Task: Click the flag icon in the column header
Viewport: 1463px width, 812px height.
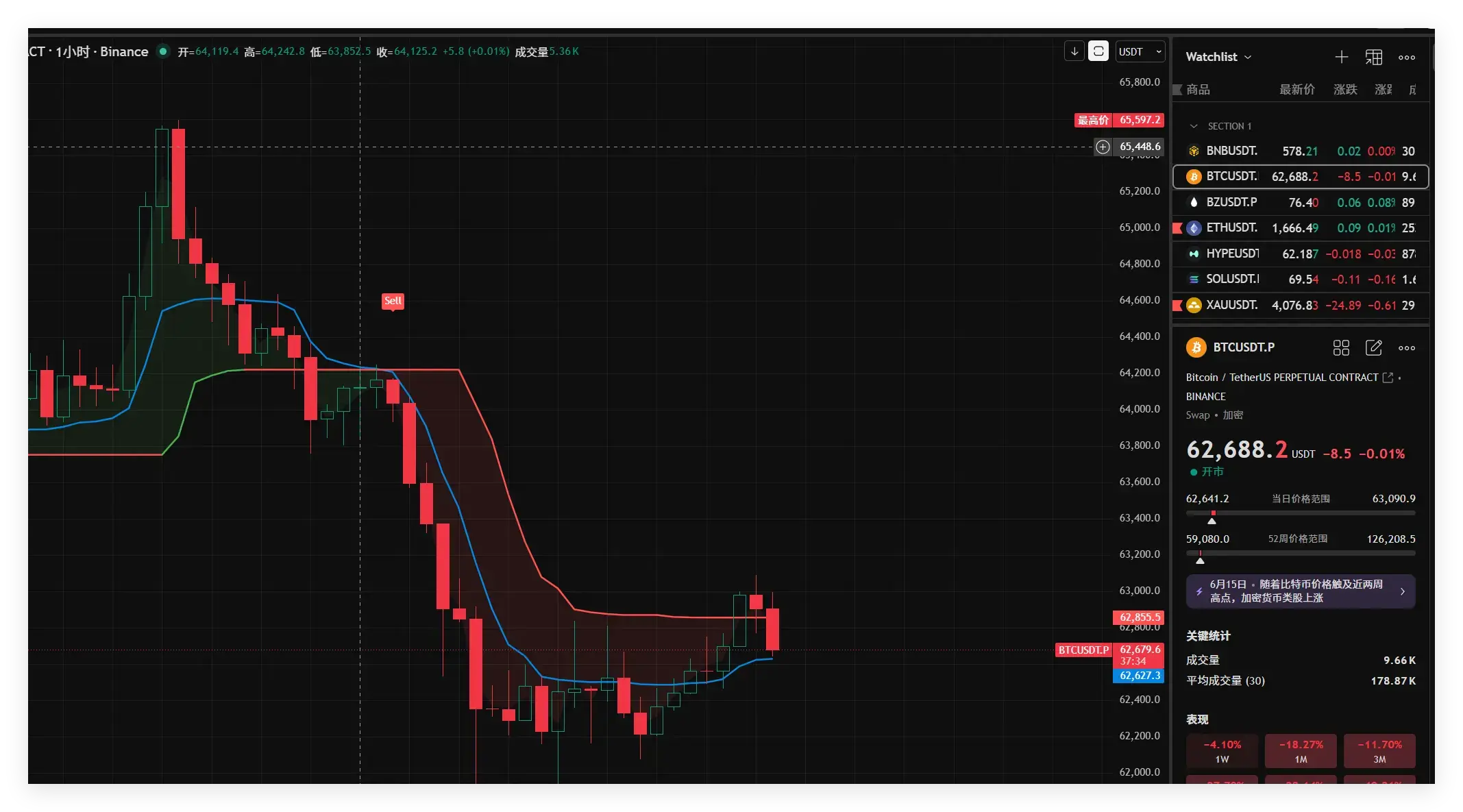Action: click(x=1177, y=90)
